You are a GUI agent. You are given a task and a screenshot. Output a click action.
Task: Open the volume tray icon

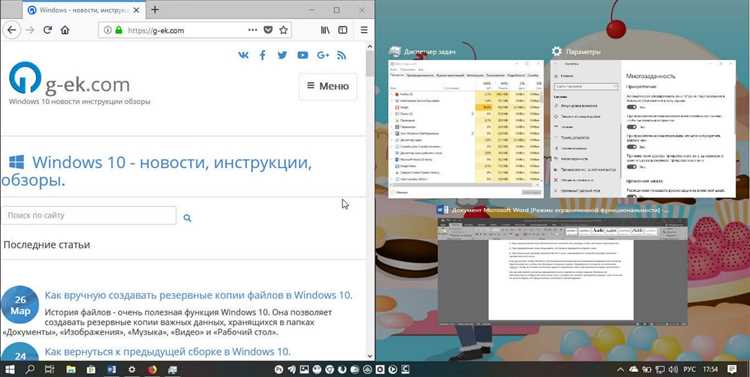(x=673, y=369)
